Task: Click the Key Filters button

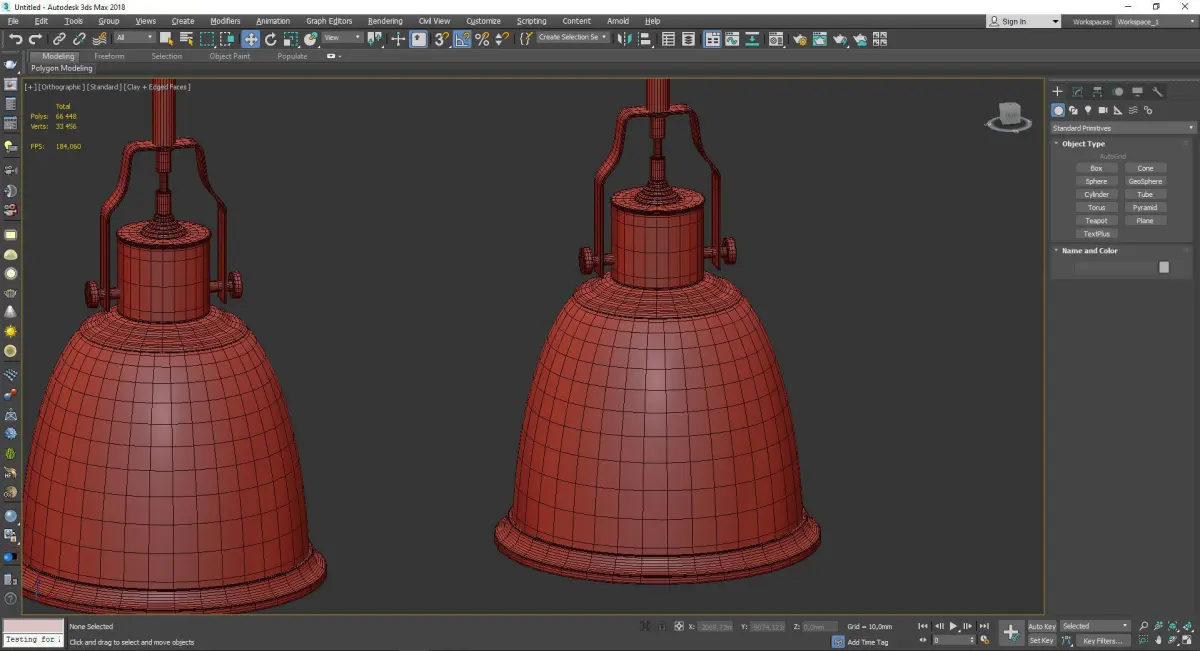Action: [1102, 640]
